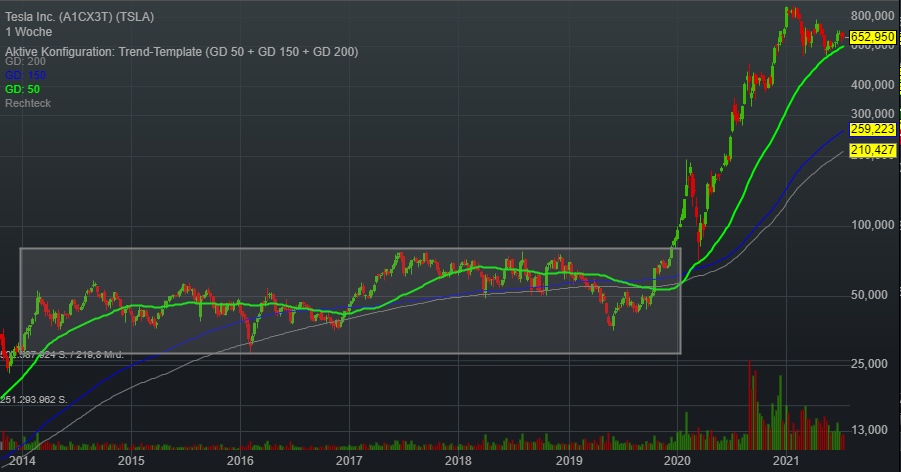Click the 2014 label on time axis
Image resolution: width=901 pixels, height=472 pixels.
click(22, 461)
